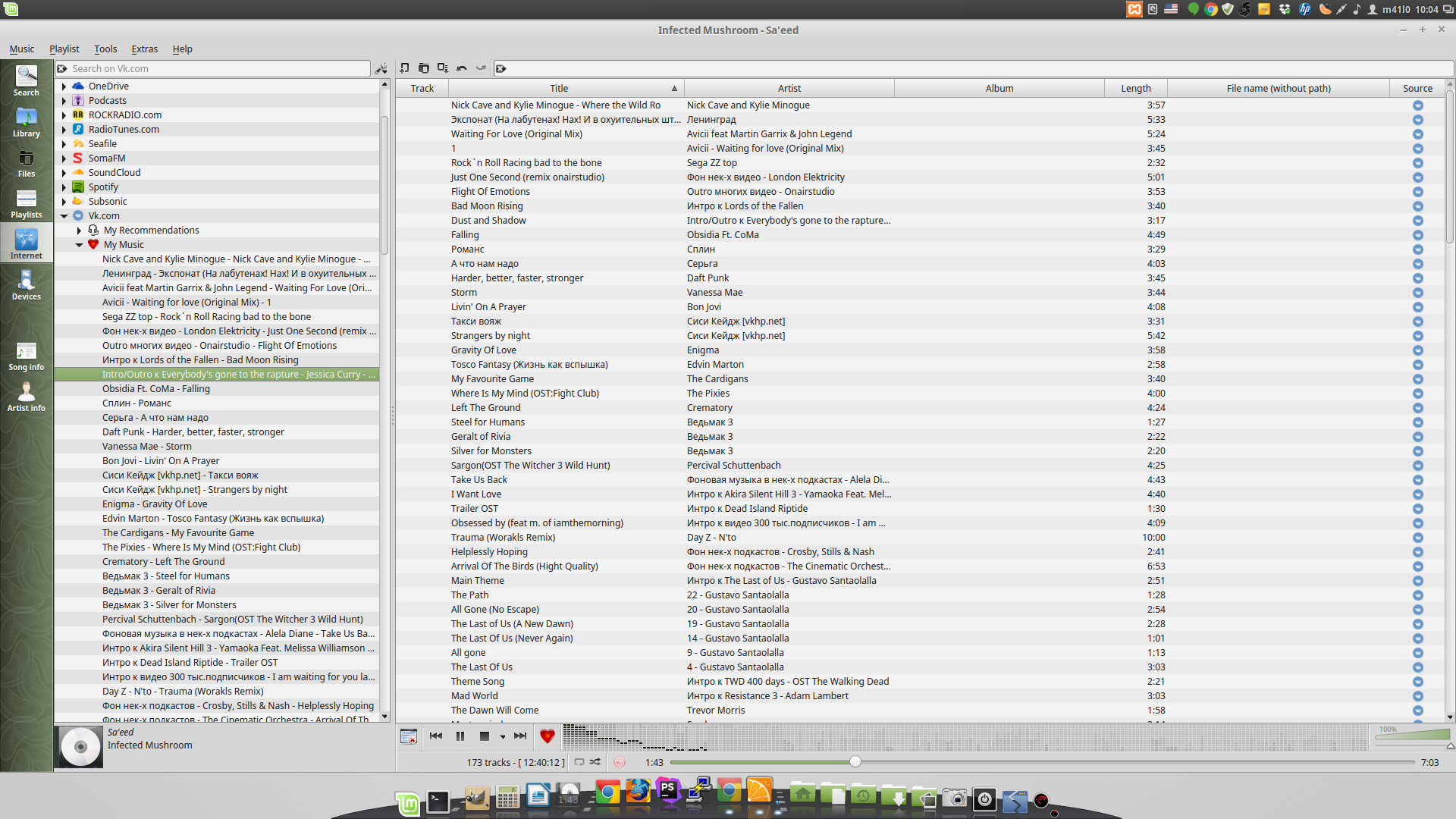Viewport: 1456px width, 819px height.
Task: Open the stop-after options dropdown arrow
Action: 502,736
